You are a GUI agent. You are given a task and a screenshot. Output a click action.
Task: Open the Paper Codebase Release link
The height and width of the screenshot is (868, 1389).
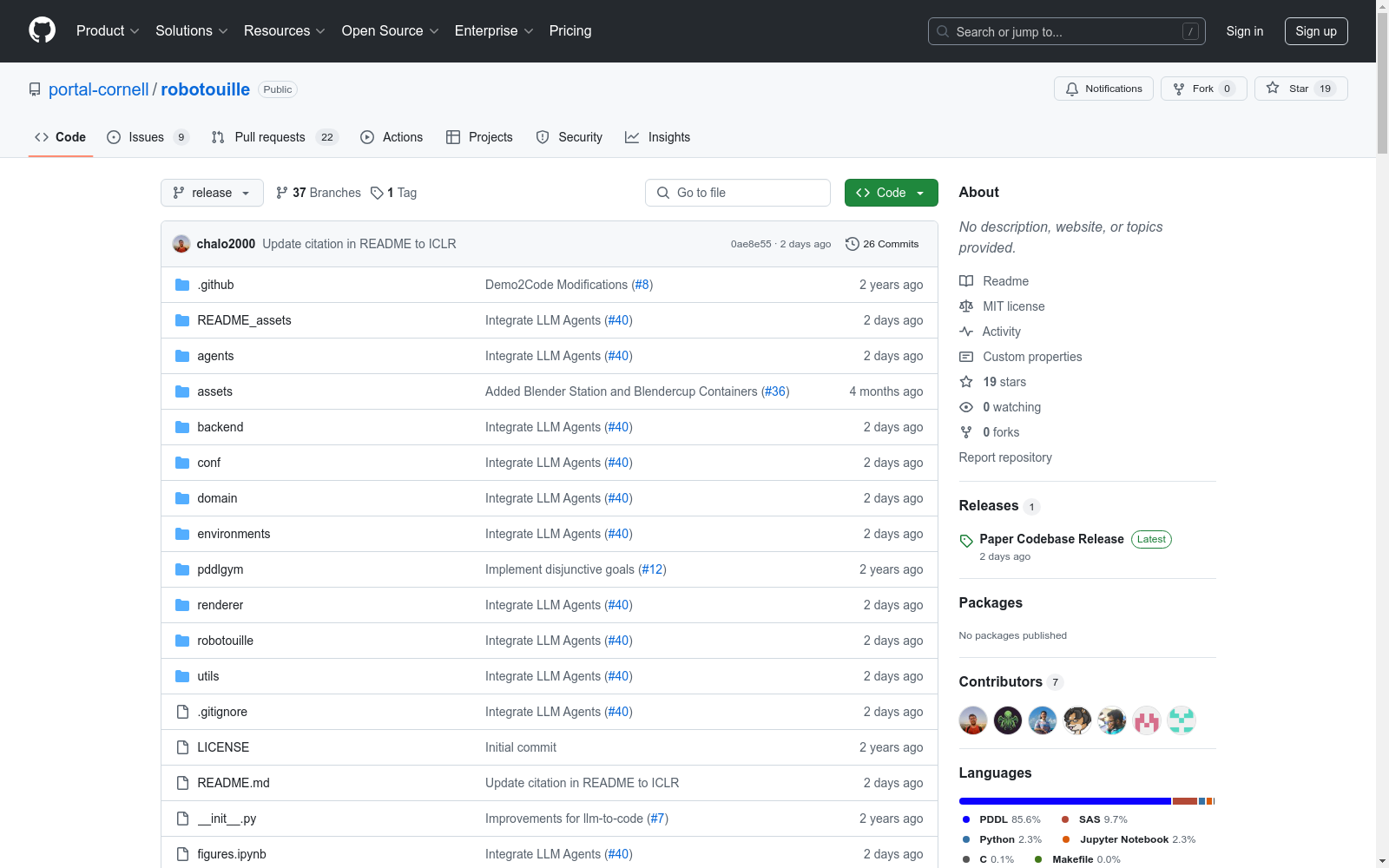click(1051, 539)
